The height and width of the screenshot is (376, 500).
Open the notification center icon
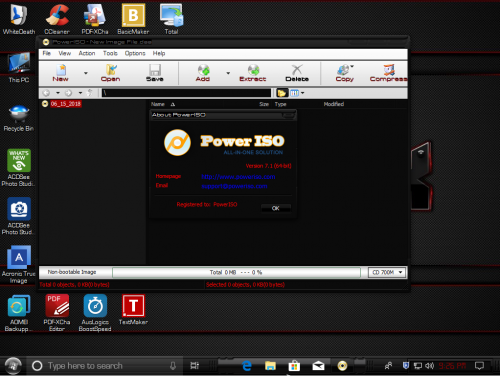pyautogui.click(x=479, y=366)
